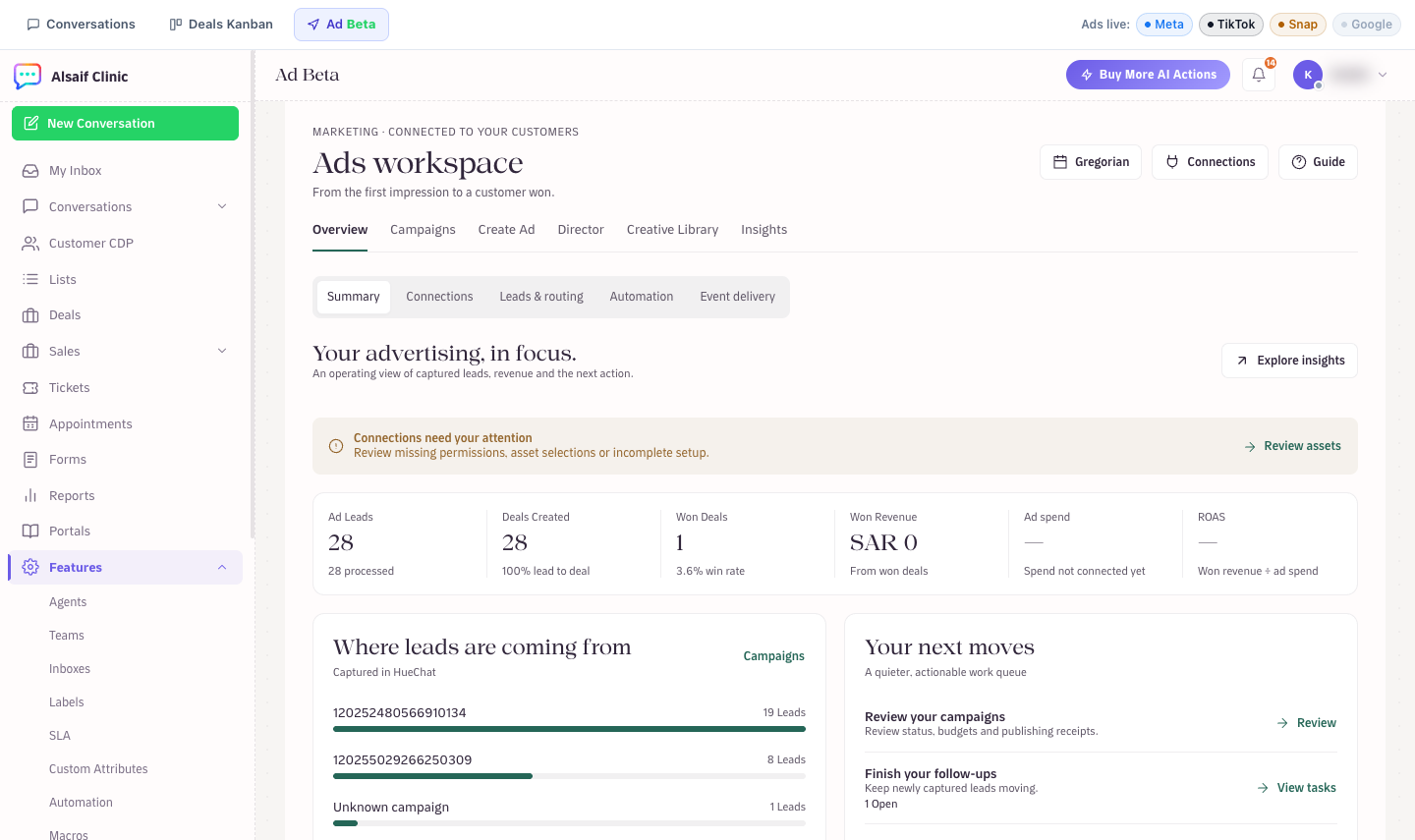The width and height of the screenshot is (1415, 840).
Task: Click the Review assets link
Action: (1292, 446)
